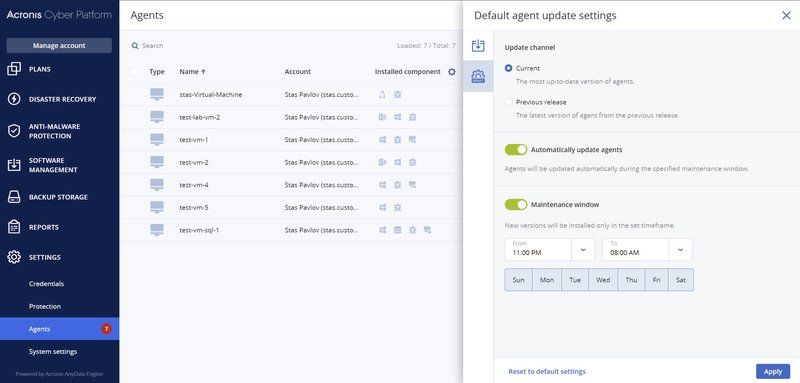Open the agent download panel icon
Viewport: 800px width, 383px height.
coord(478,45)
